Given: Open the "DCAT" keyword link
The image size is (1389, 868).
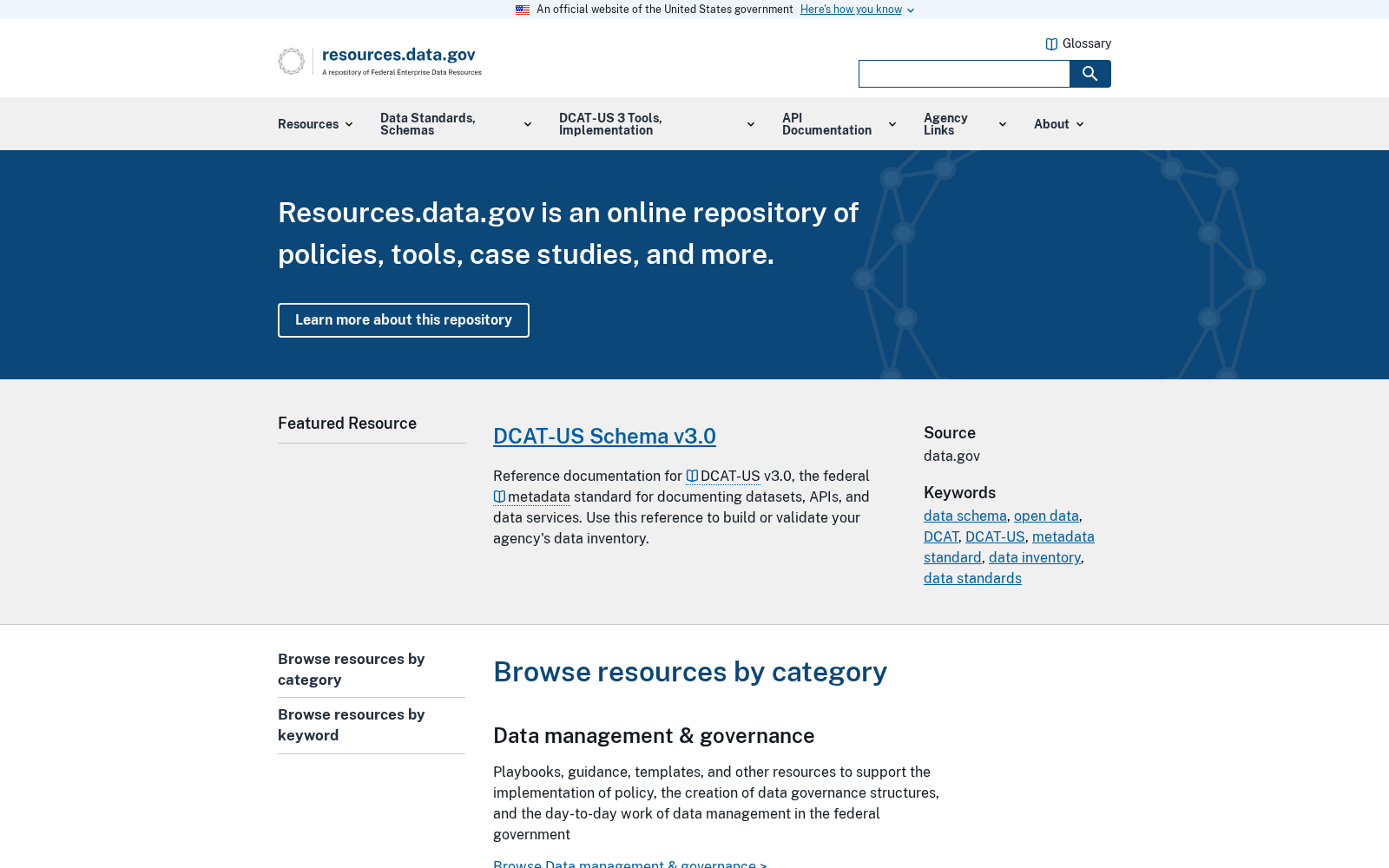Looking at the screenshot, I should [x=941, y=536].
